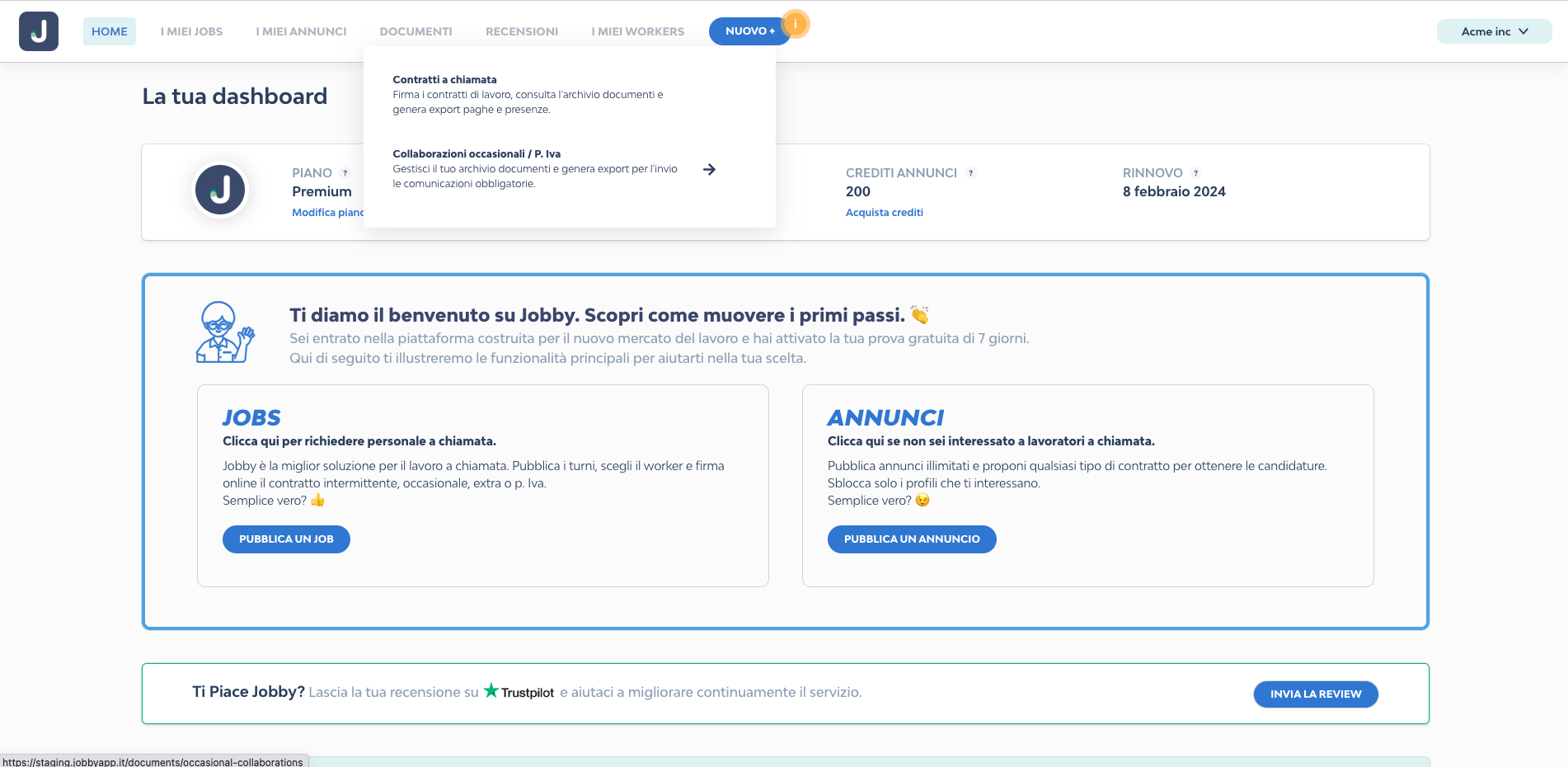Click the La tua dashboard title
This screenshot has height=767, width=1568.
coord(235,96)
